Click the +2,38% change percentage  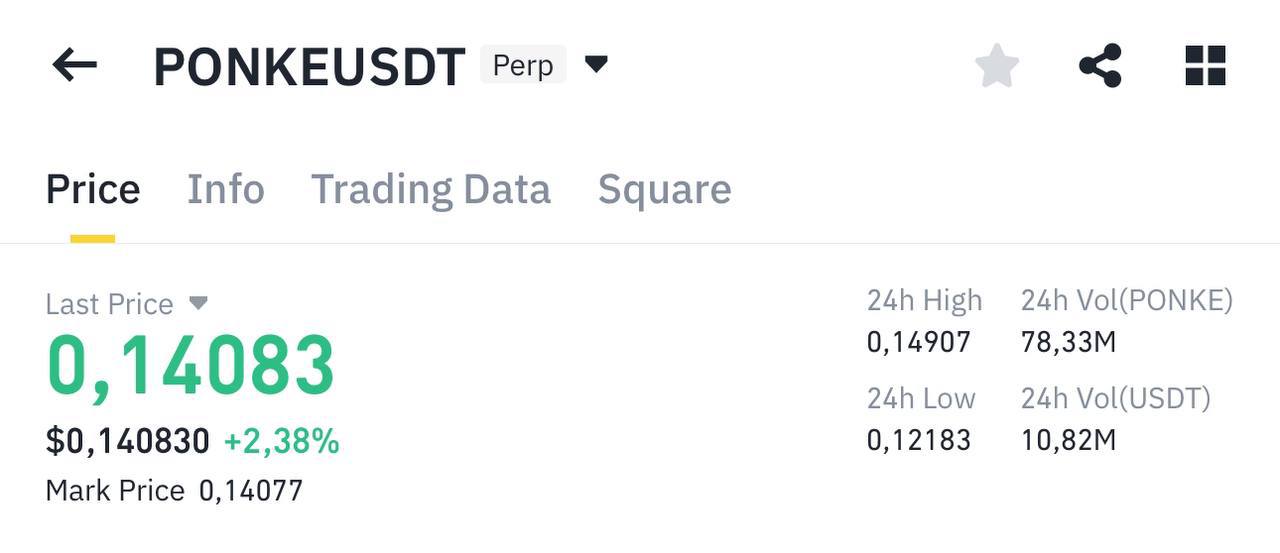[x=281, y=441]
